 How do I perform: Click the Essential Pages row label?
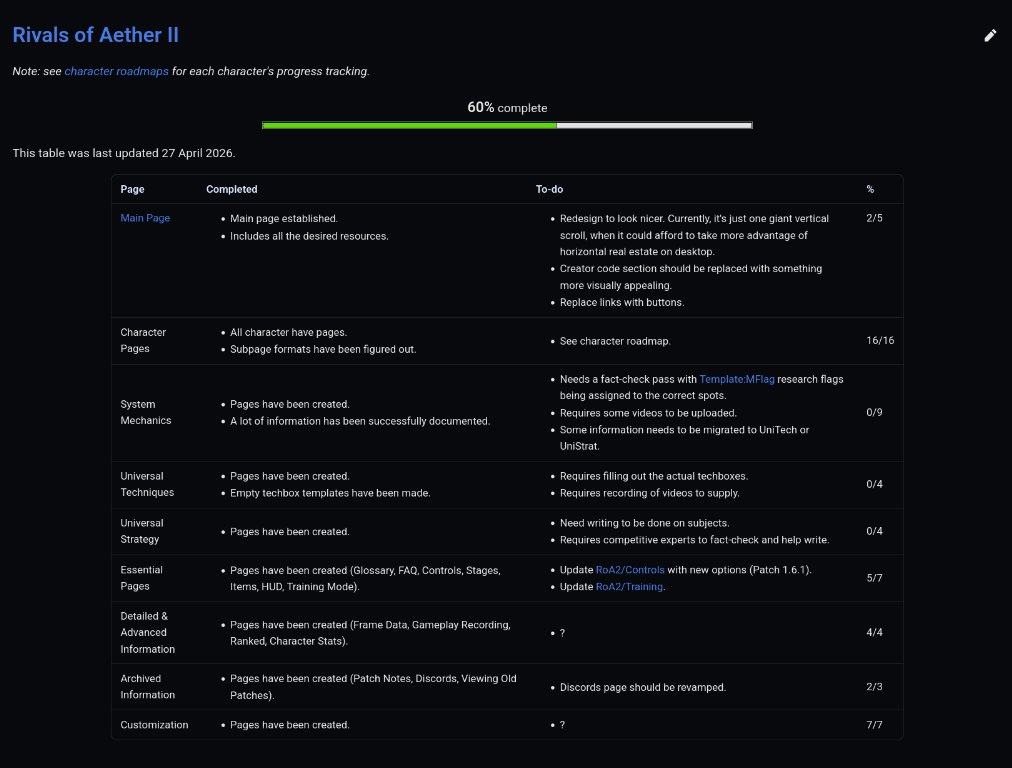(x=141, y=578)
